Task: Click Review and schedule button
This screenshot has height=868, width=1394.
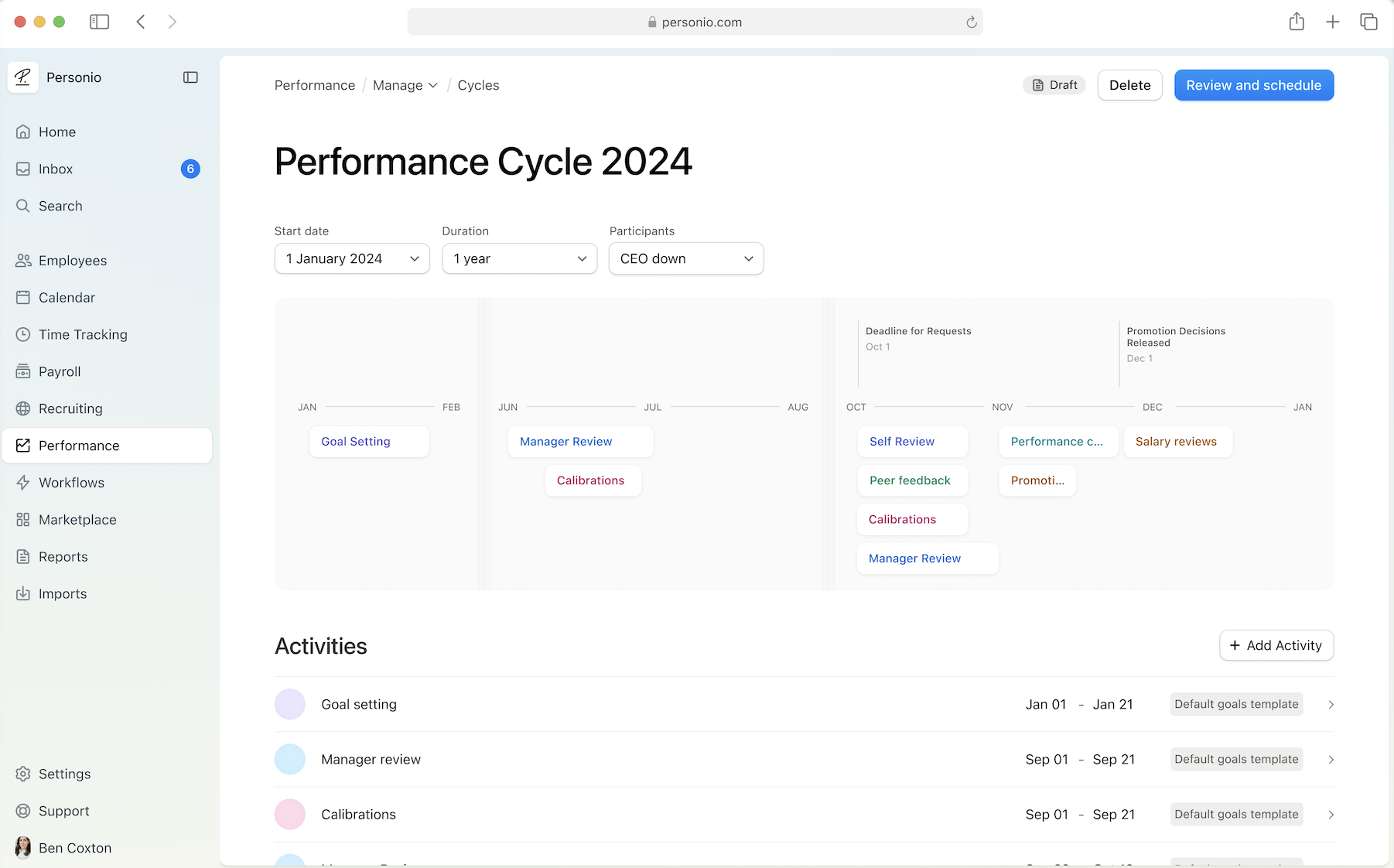Action: 1253,85
